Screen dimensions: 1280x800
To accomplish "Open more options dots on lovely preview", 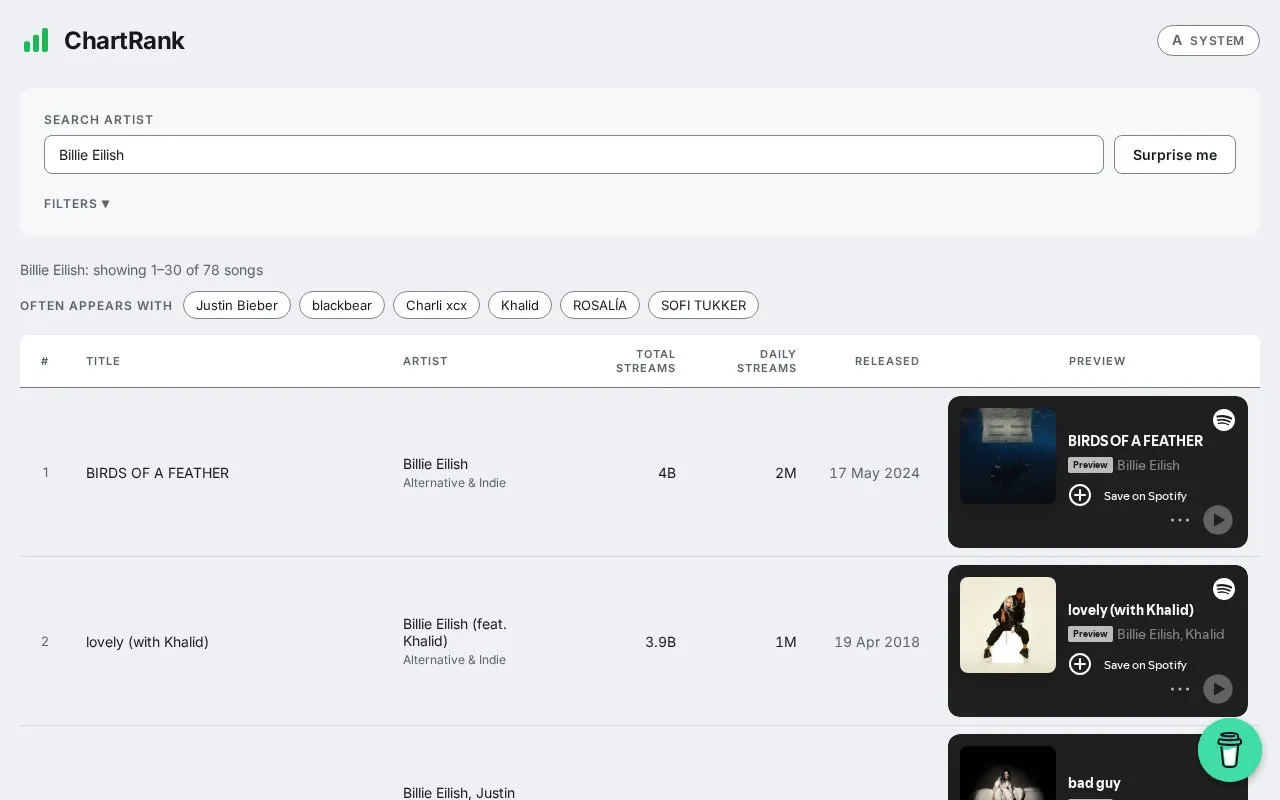I will 1180,689.
